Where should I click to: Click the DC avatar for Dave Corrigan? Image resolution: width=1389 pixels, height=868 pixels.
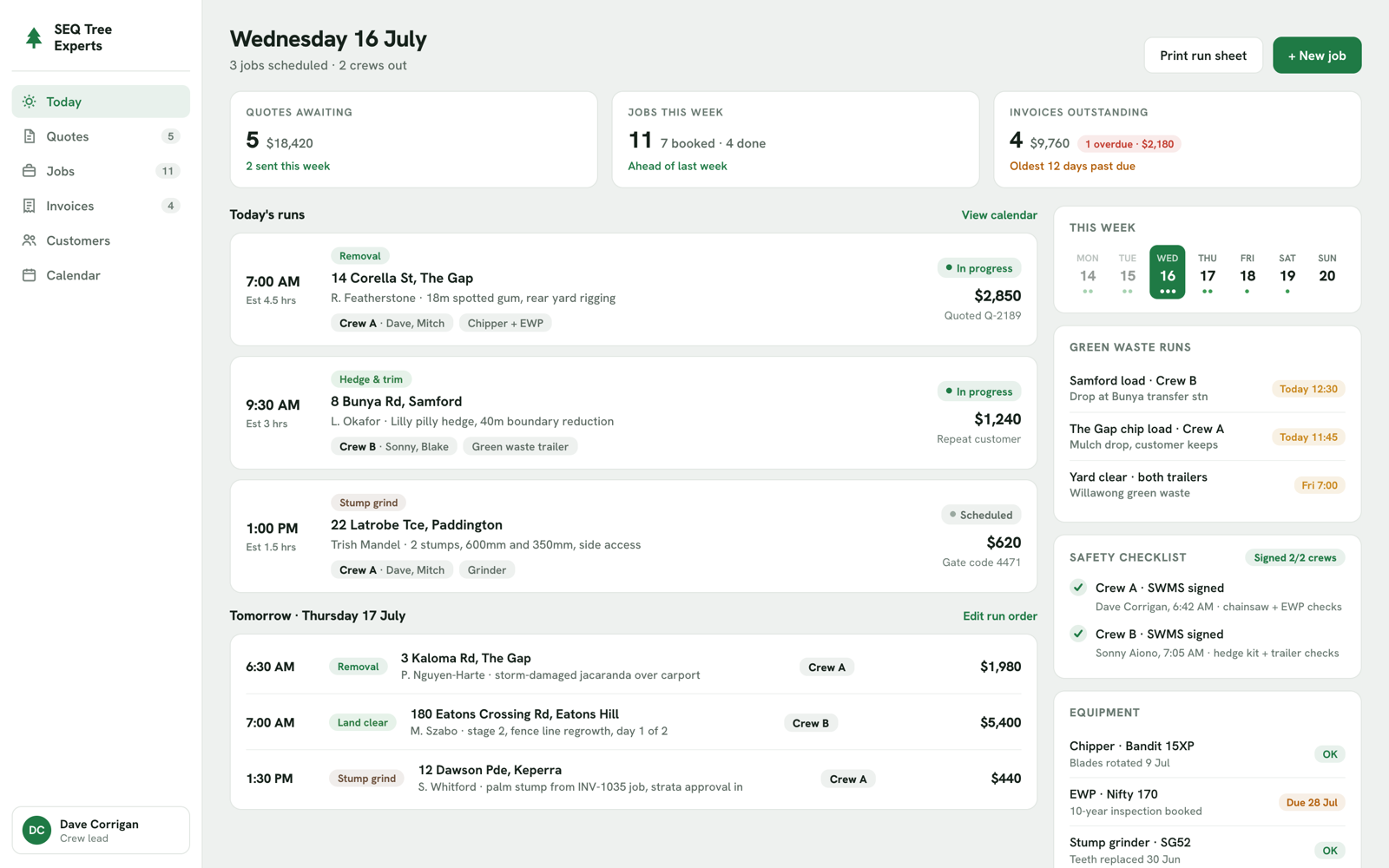36,830
